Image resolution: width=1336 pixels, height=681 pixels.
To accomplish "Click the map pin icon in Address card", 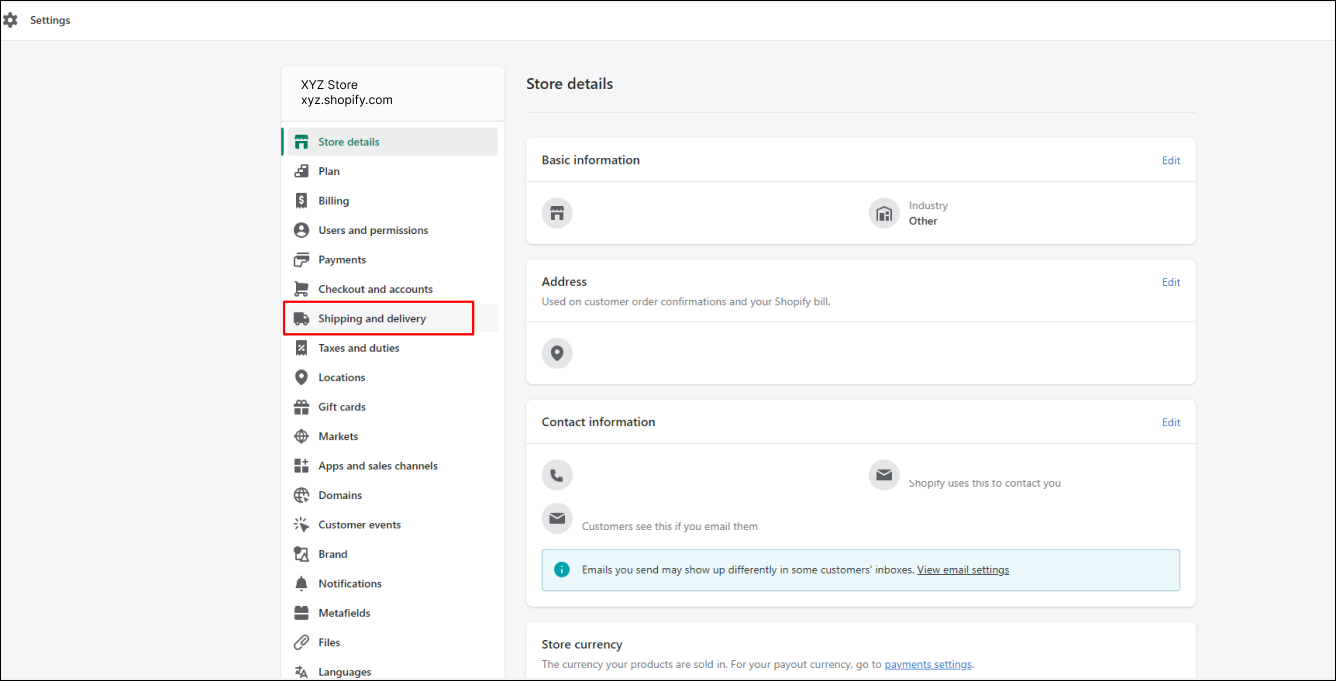I will (557, 353).
